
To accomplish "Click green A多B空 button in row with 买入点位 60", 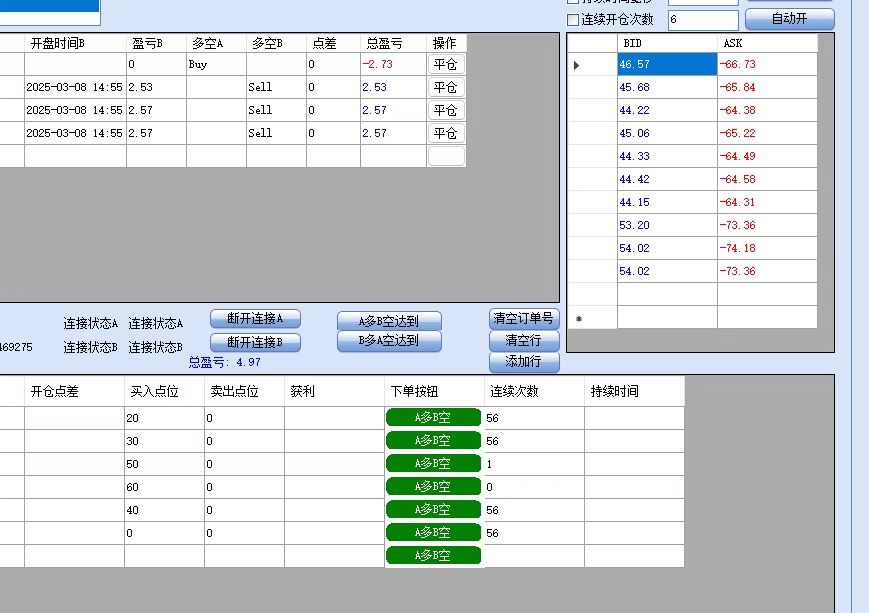I will [433, 487].
